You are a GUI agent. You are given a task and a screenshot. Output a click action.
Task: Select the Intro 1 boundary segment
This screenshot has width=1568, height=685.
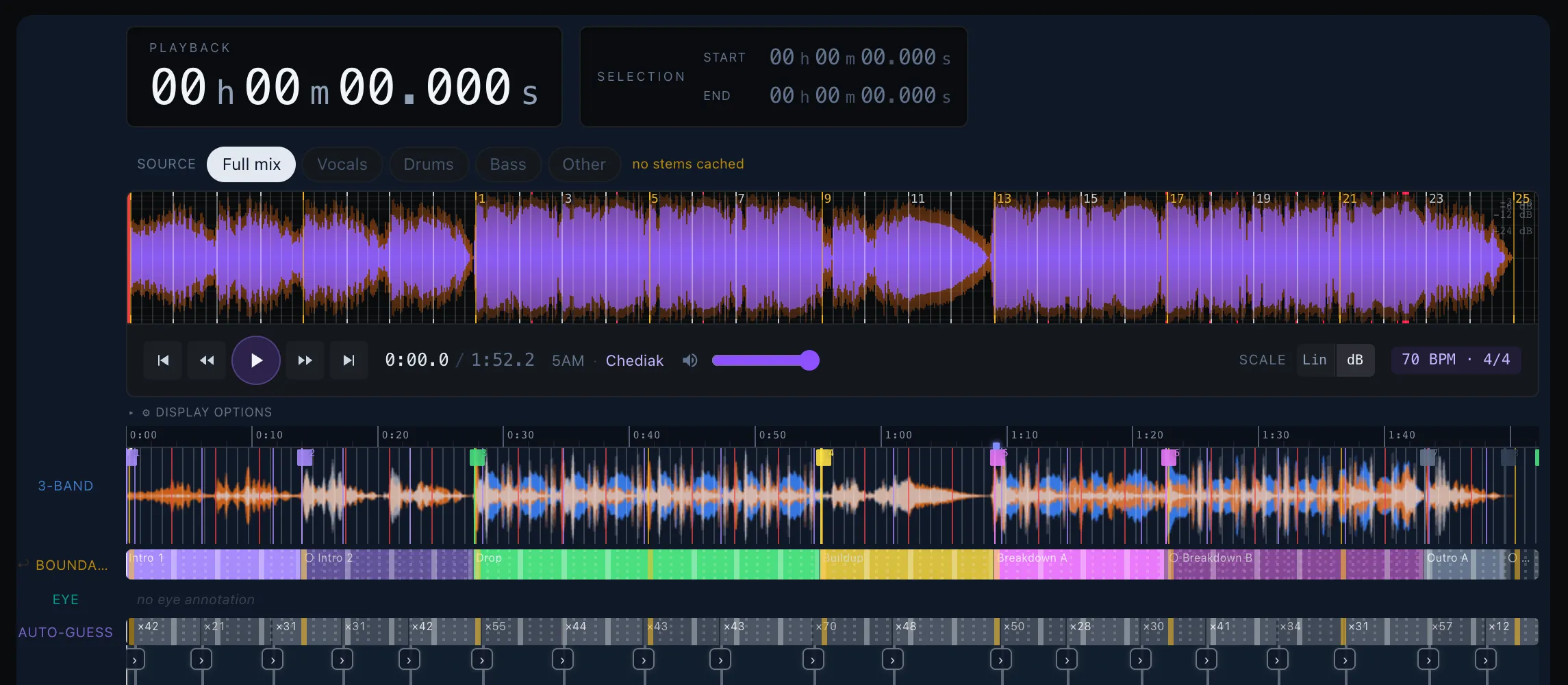point(214,564)
